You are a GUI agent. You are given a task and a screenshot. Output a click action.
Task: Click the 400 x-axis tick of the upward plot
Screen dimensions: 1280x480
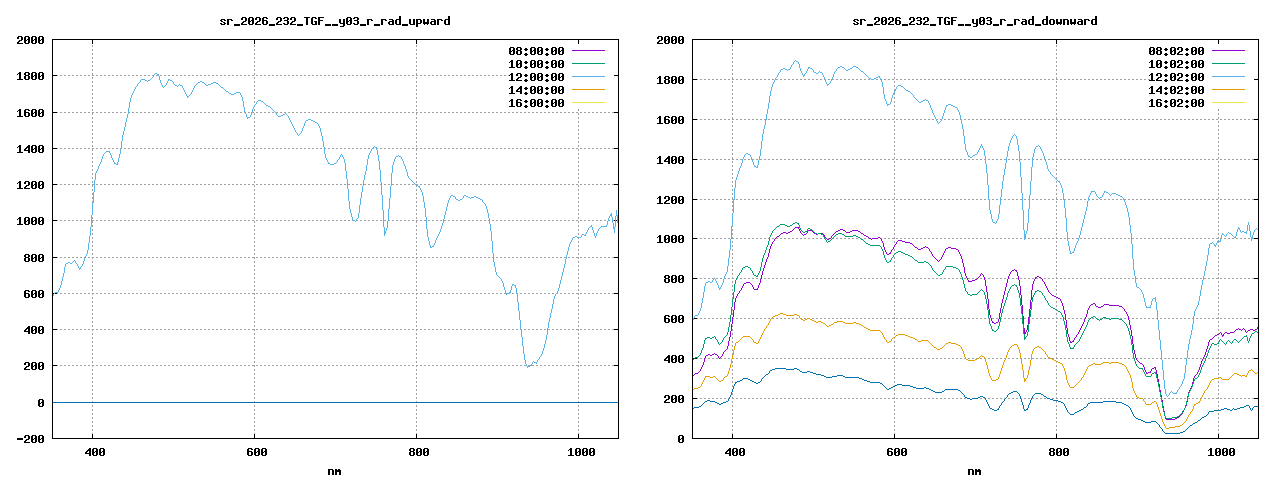pyautogui.click(x=93, y=452)
